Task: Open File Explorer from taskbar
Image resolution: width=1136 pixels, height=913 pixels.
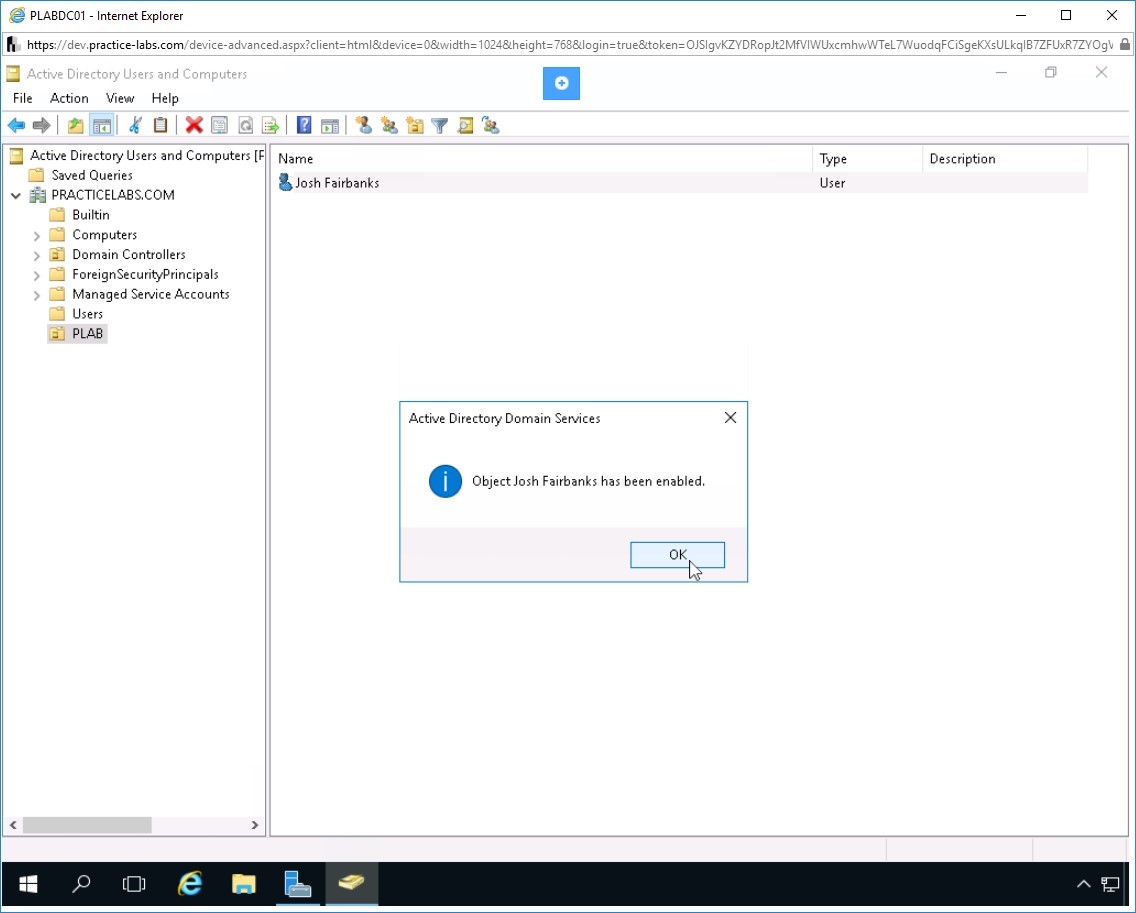Action: click(243, 883)
